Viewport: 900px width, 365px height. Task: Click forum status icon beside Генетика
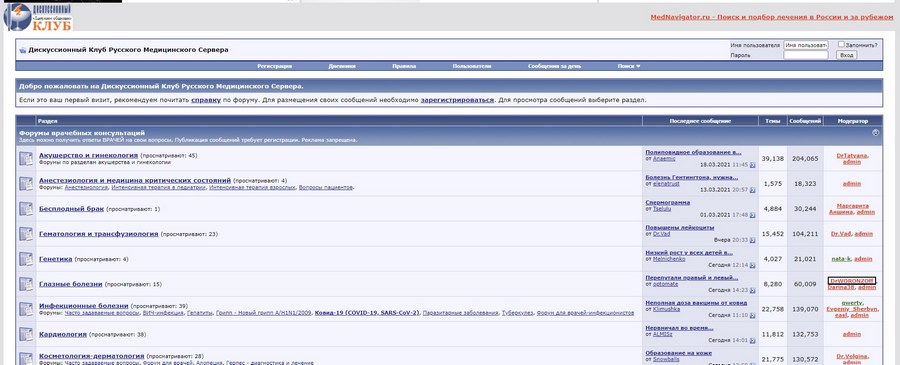coord(26,258)
